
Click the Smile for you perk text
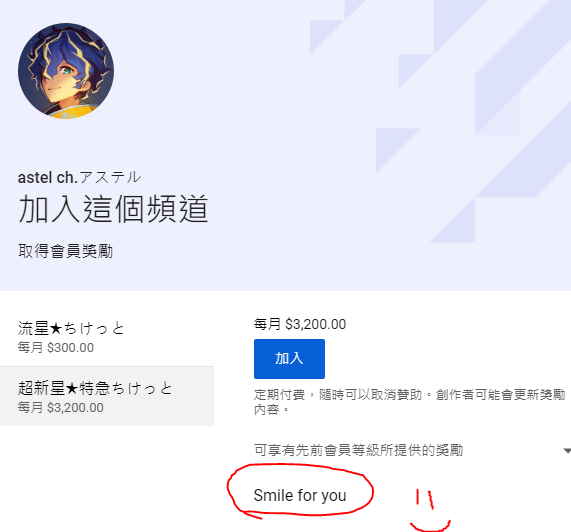point(300,495)
